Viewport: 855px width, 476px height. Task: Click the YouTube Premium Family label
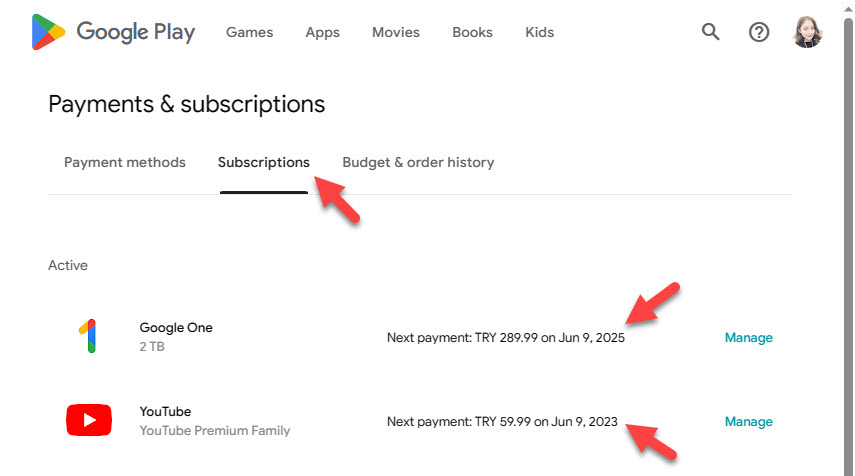[215, 431]
